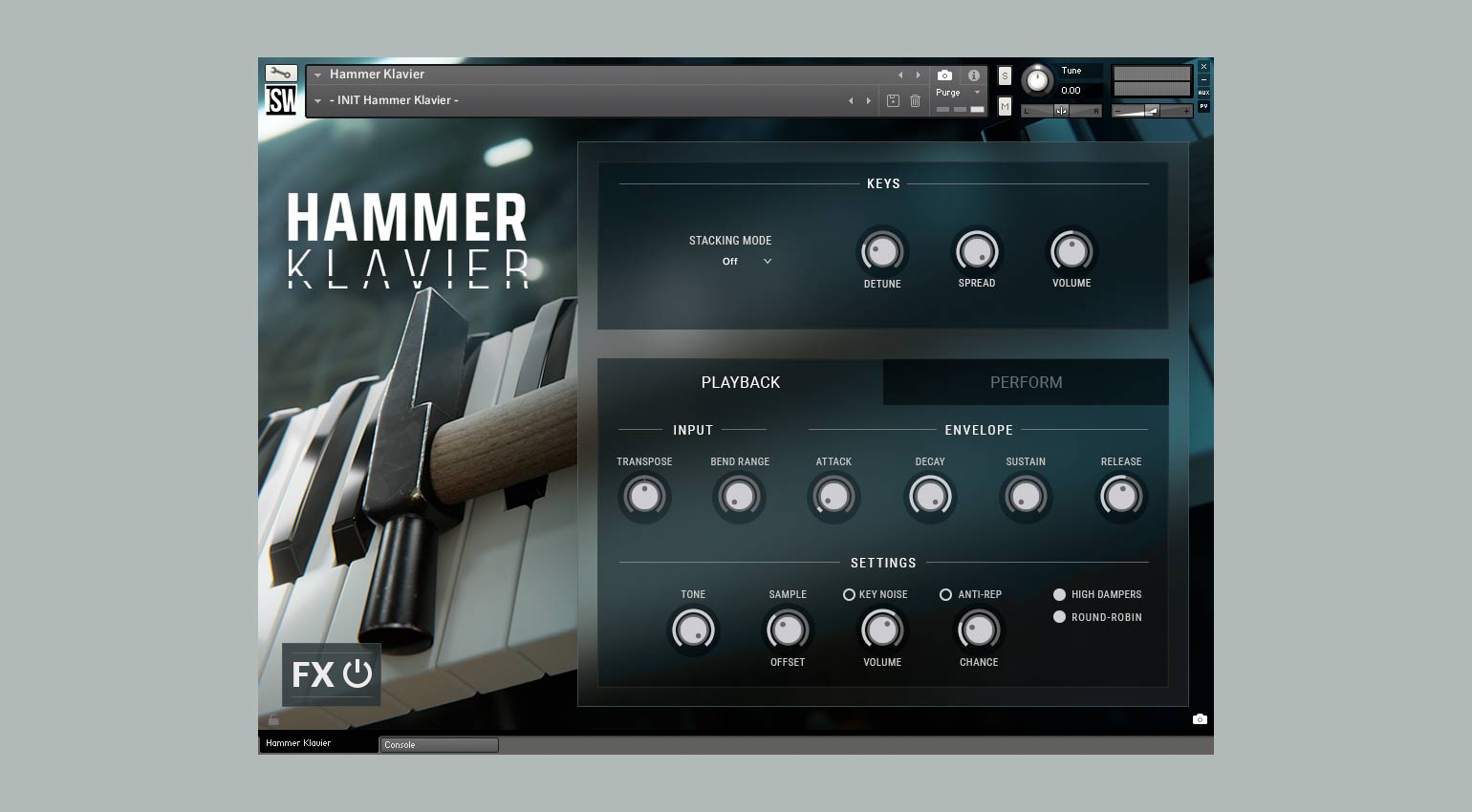Click the camera icon at bottom right
1472x812 pixels.
point(1200,719)
